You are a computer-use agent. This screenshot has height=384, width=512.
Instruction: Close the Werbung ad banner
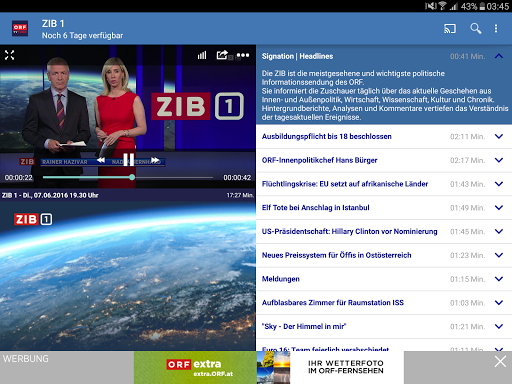(x=500, y=361)
